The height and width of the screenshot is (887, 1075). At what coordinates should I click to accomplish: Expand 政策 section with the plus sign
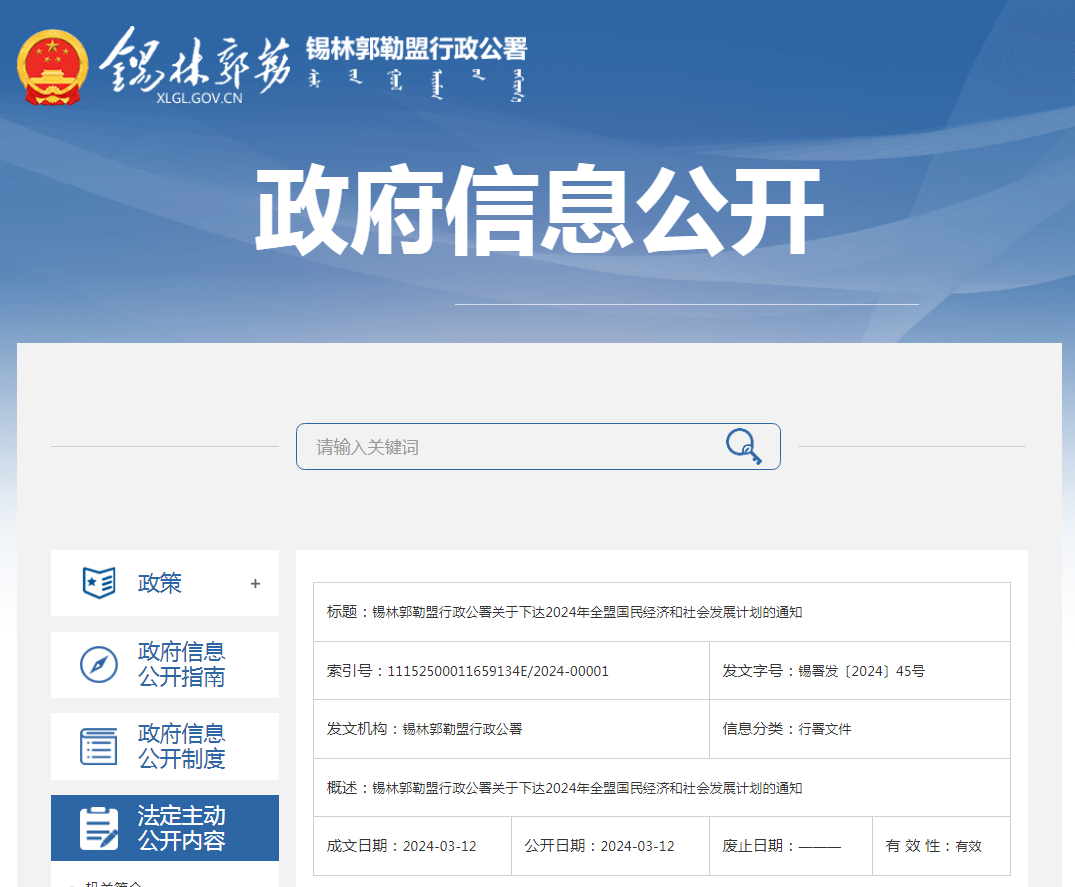(x=255, y=583)
